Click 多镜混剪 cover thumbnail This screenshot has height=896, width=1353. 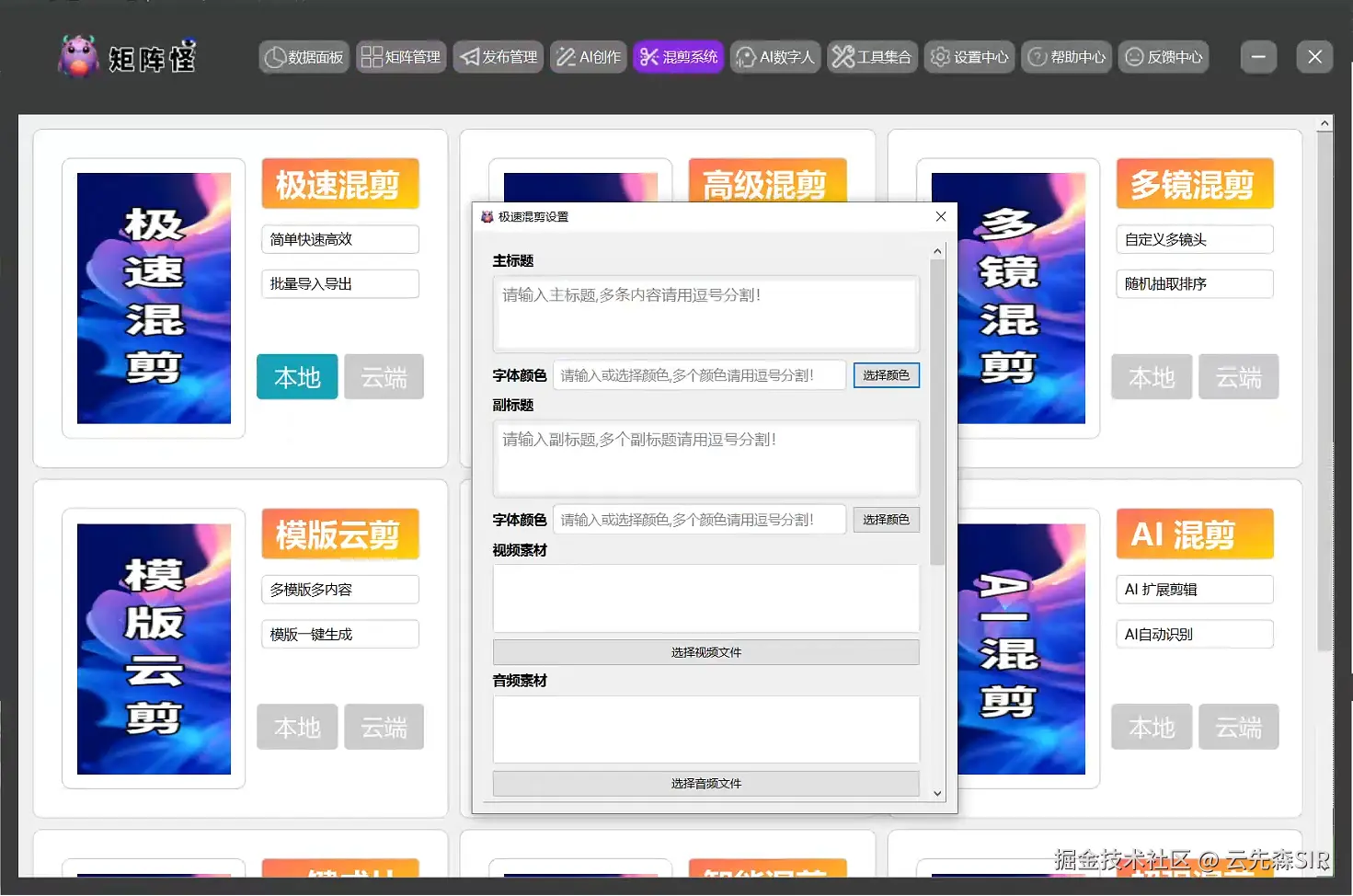tap(1021, 298)
